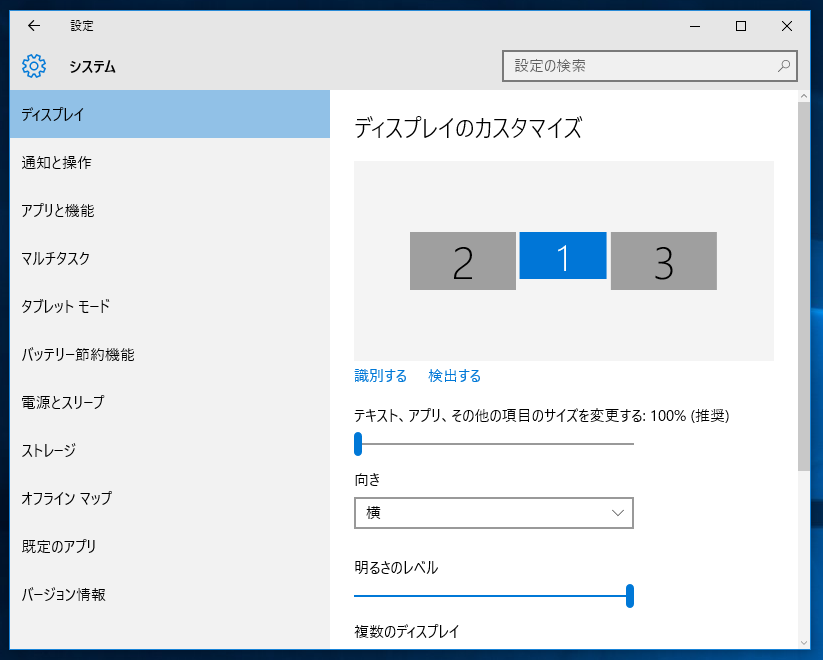The image size is (823, 660).
Task: Open バッテリー節約機能 settings
Action: click(170, 354)
